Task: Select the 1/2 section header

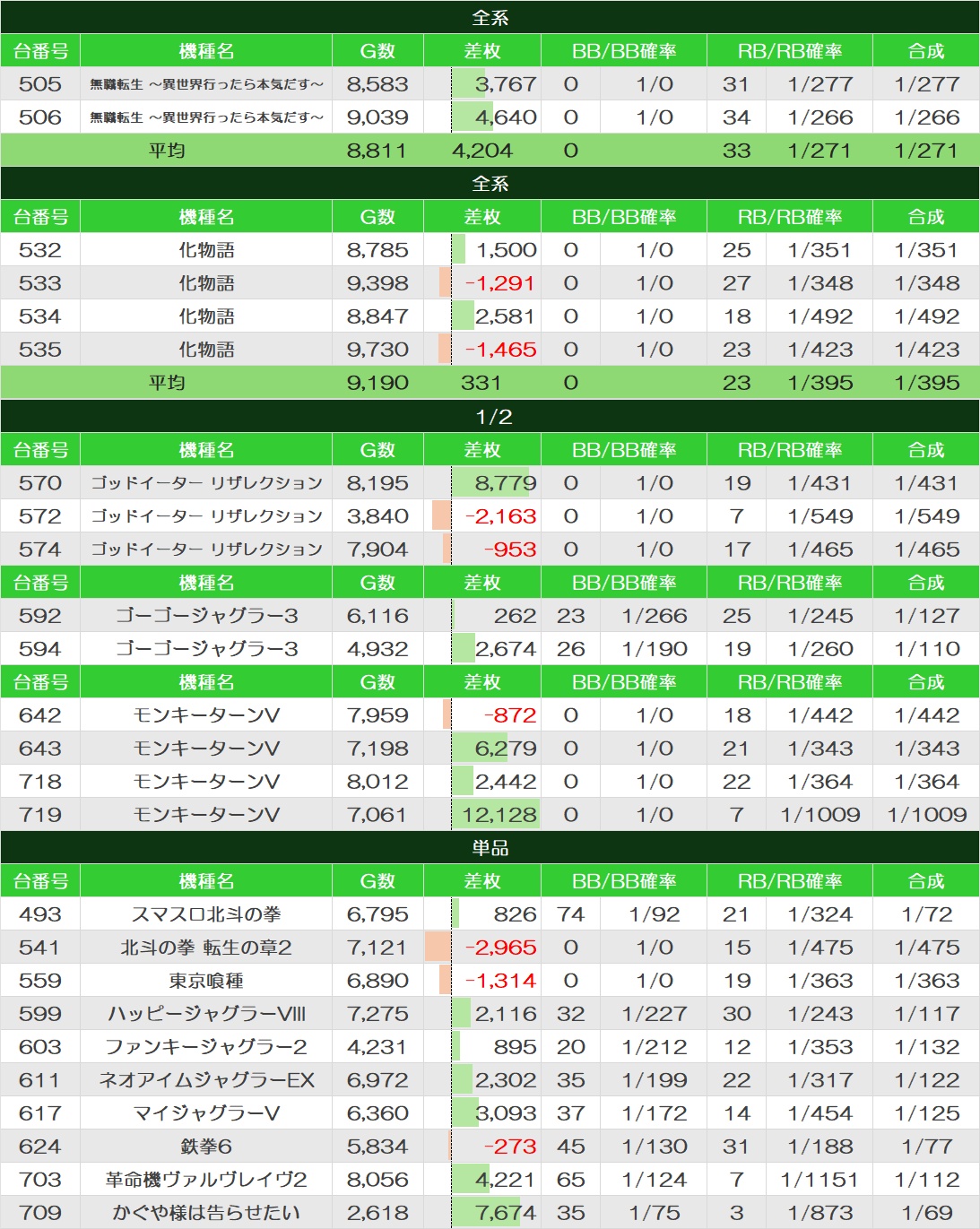Action: 490,417
